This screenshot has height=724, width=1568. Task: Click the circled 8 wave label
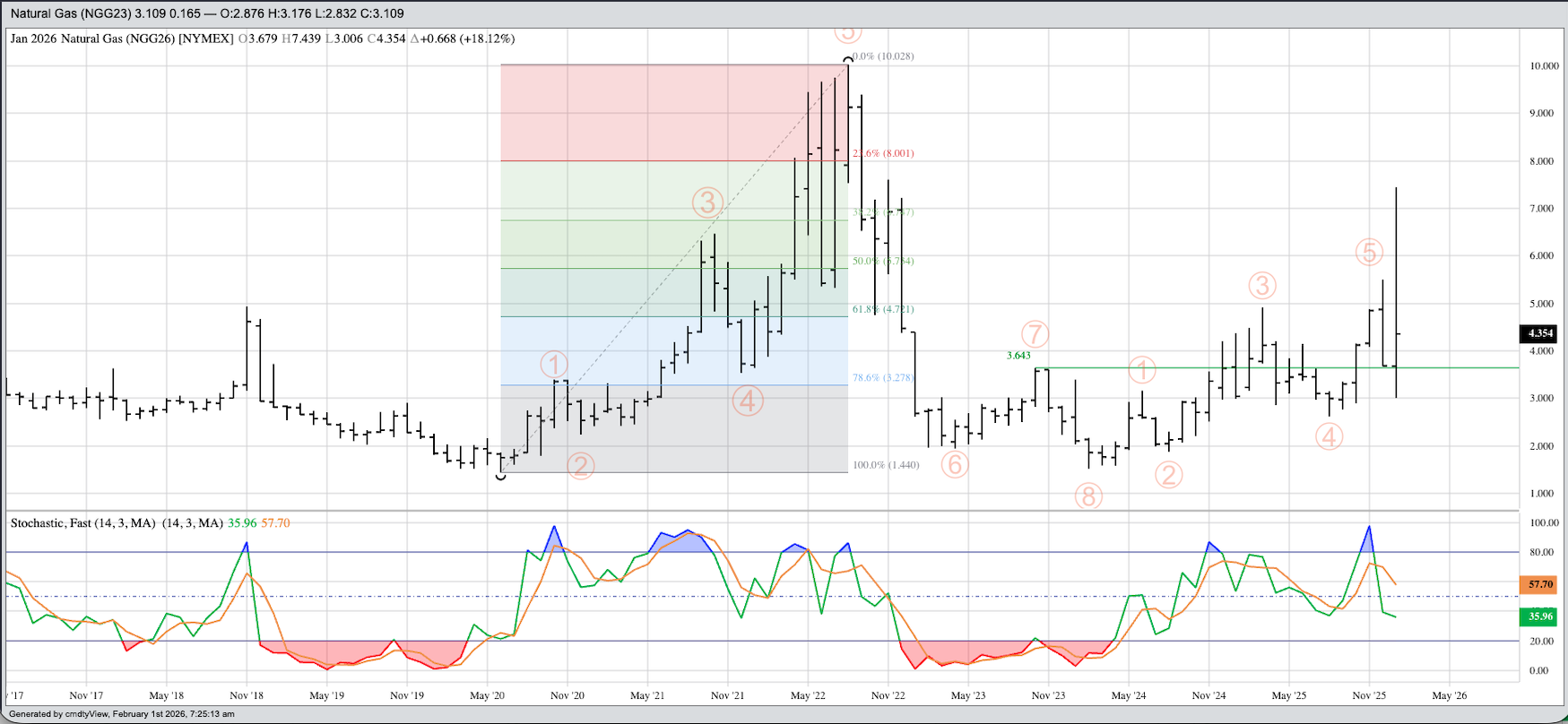pos(1087,496)
